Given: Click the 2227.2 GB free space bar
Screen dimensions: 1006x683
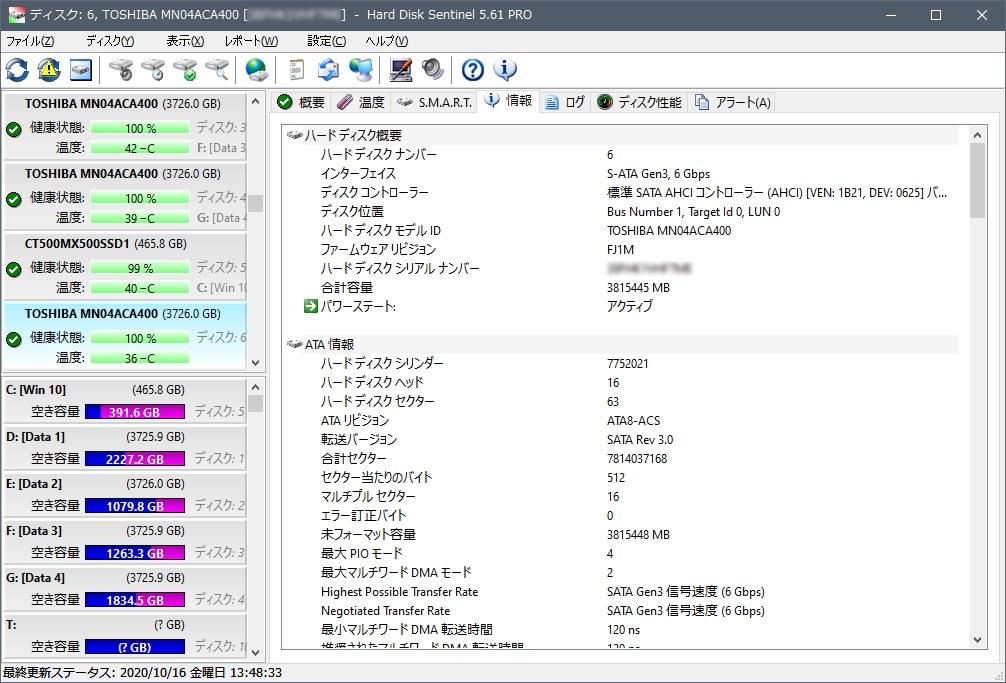Looking at the screenshot, I should [x=135, y=459].
